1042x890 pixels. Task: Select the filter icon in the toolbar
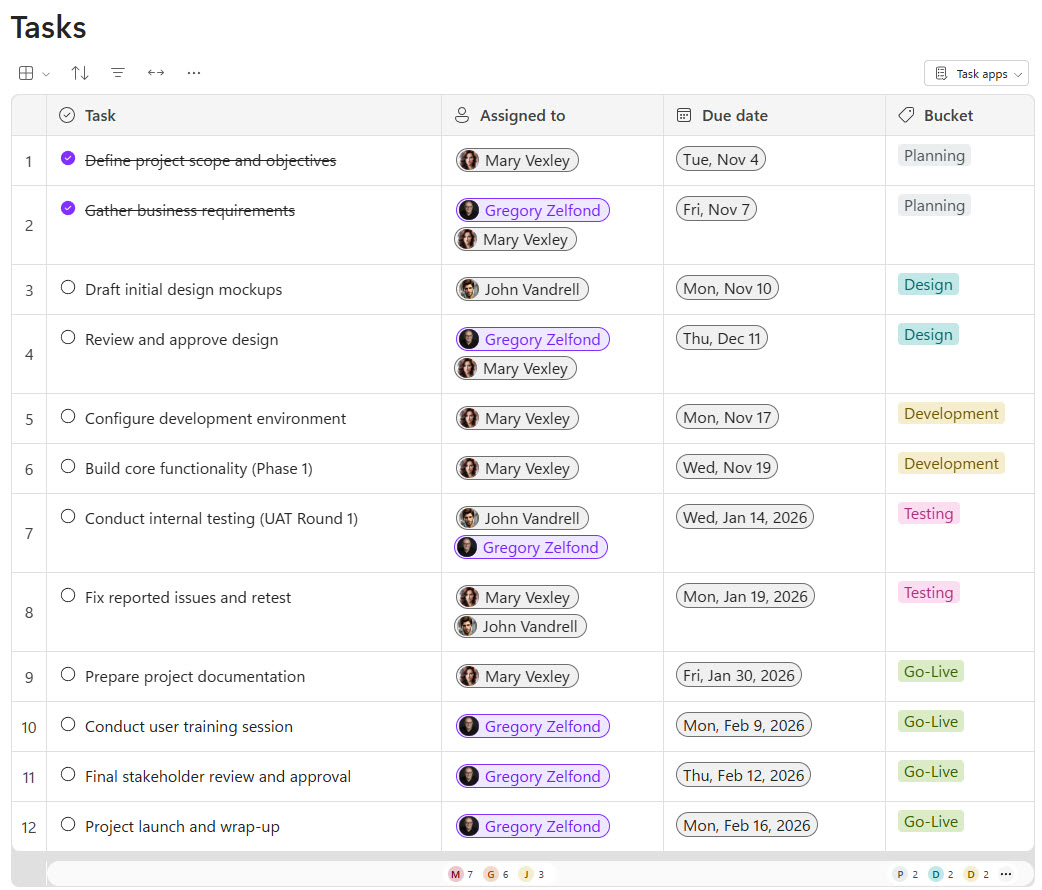point(118,72)
